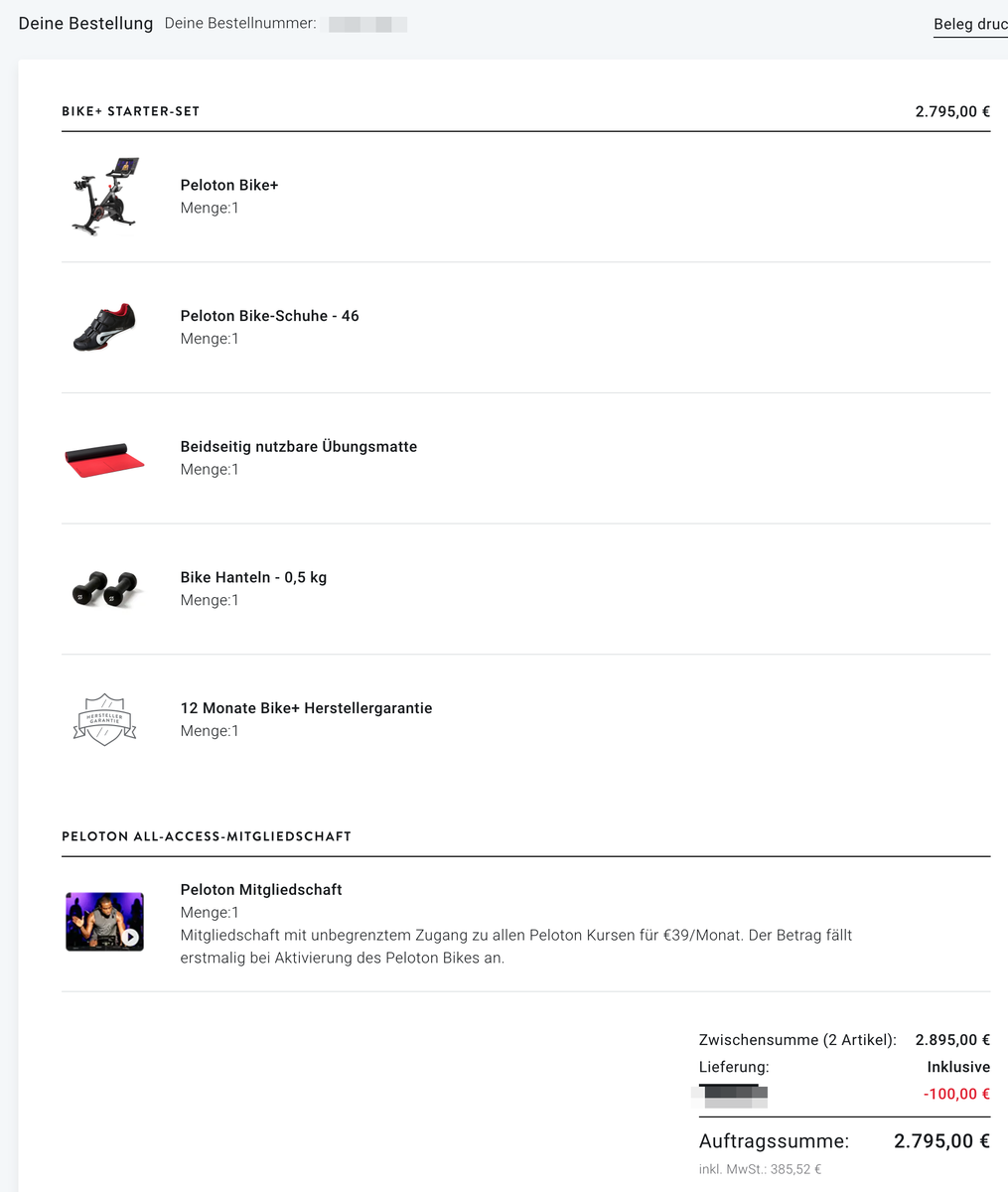1008x1192 pixels.
Task: Click the Beleg drucken link
Action: [x=969, y=24]
